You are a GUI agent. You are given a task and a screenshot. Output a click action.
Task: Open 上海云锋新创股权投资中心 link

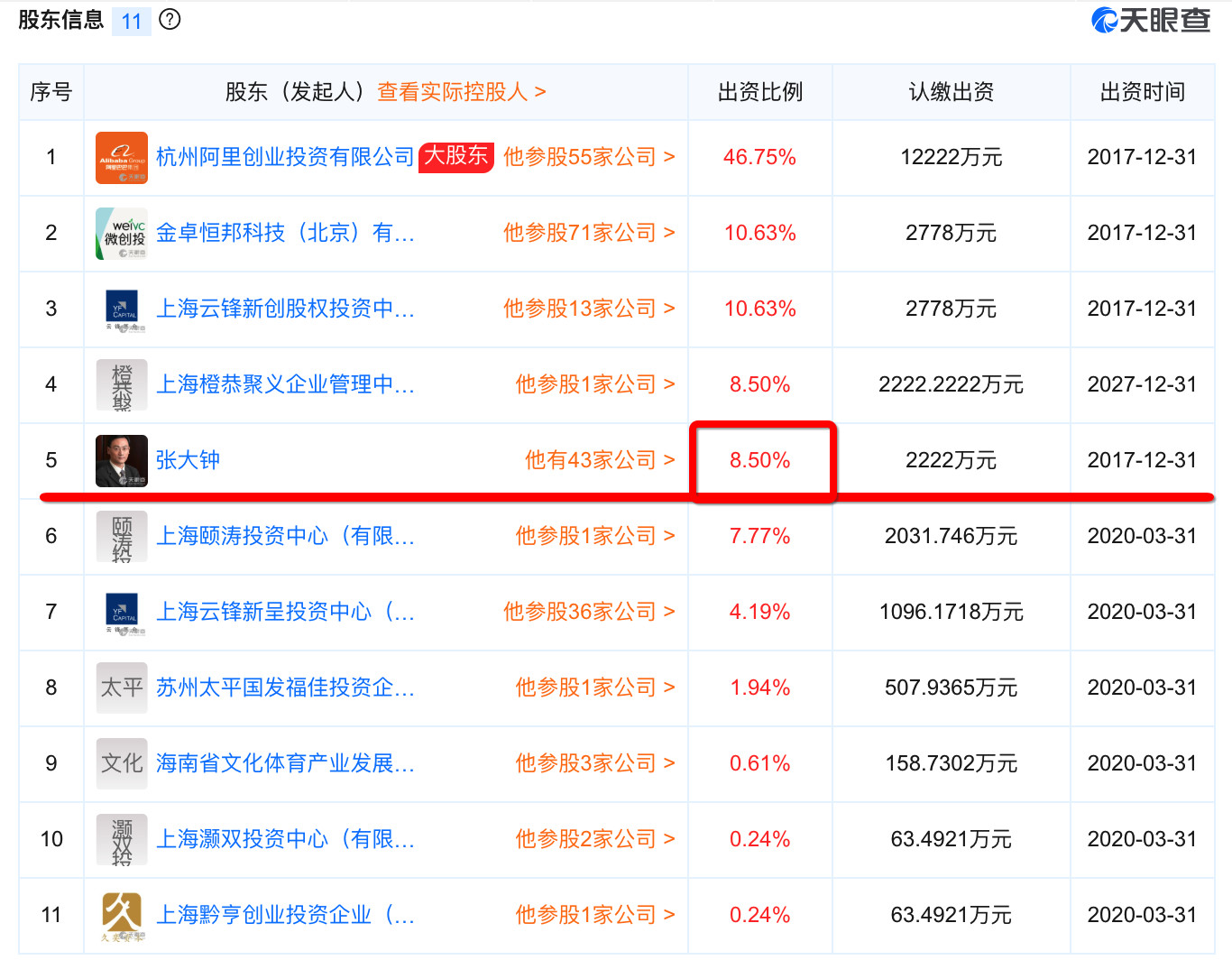(285, 309)
